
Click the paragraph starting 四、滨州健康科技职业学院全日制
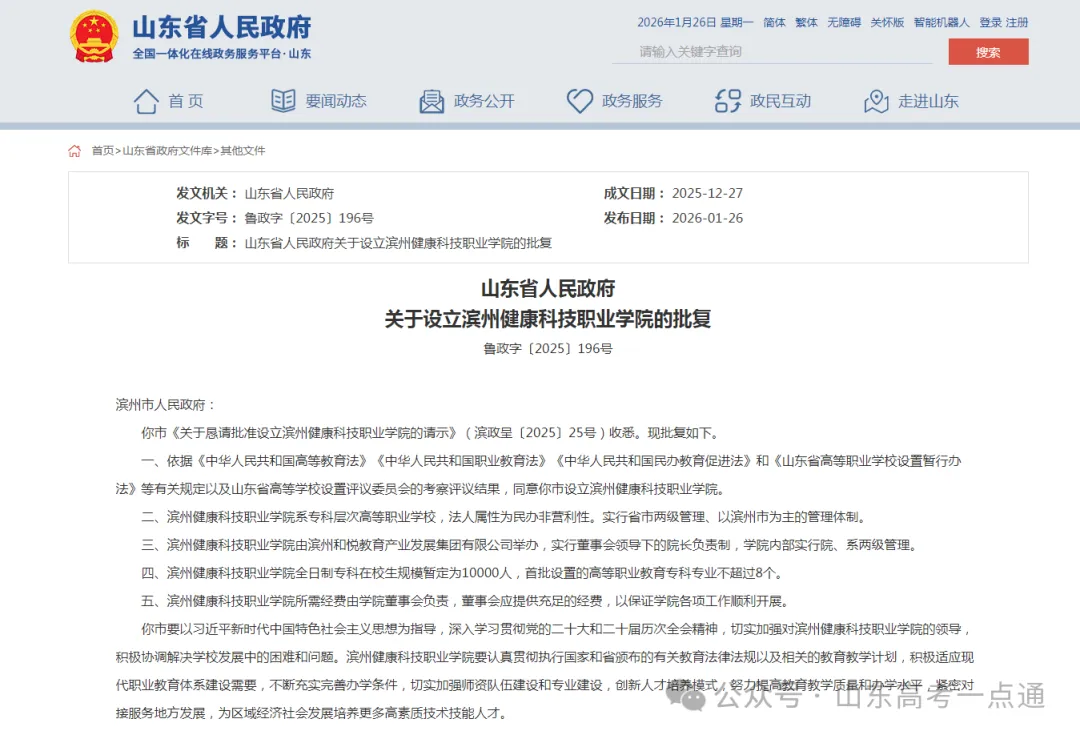462,573
